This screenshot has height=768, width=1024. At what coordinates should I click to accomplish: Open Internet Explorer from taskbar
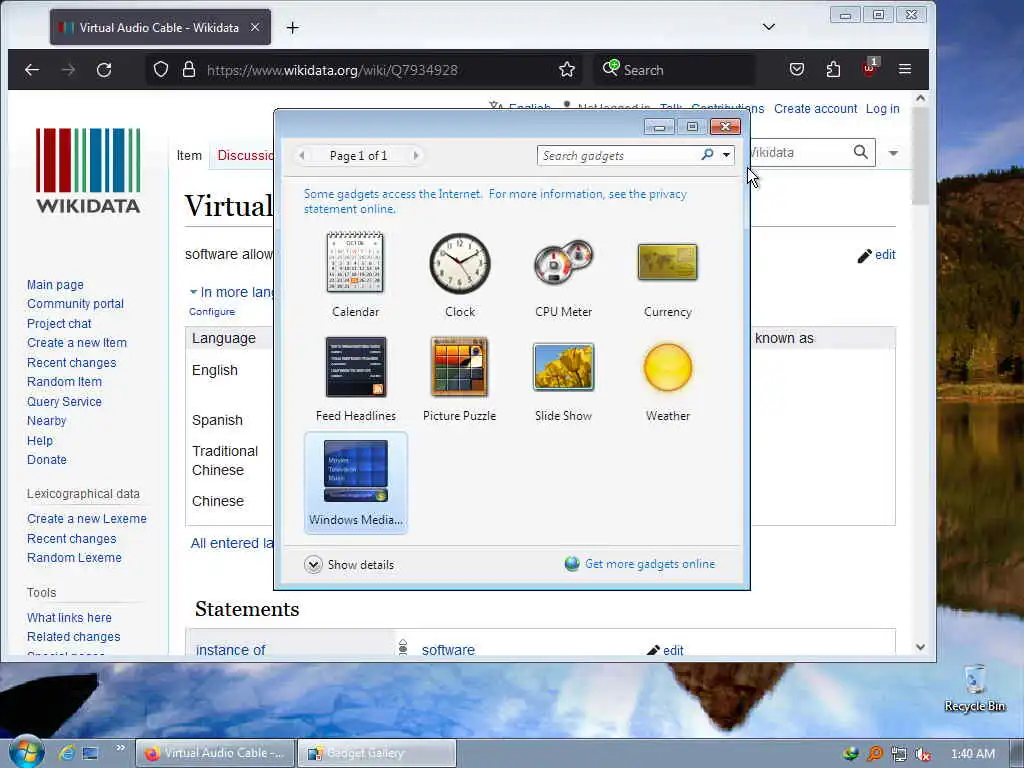click(66, 753)
